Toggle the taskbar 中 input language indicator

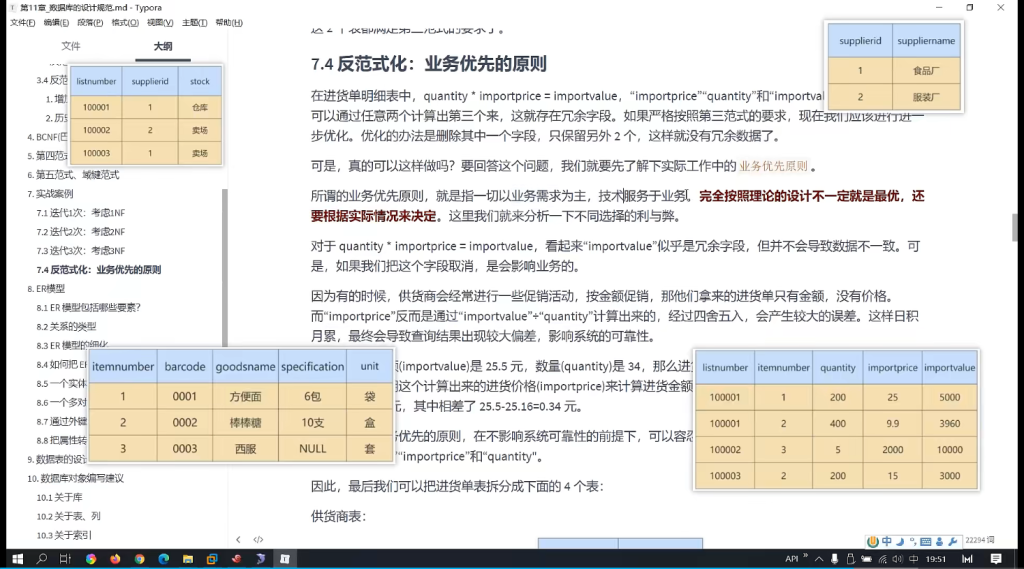(913, 559)
